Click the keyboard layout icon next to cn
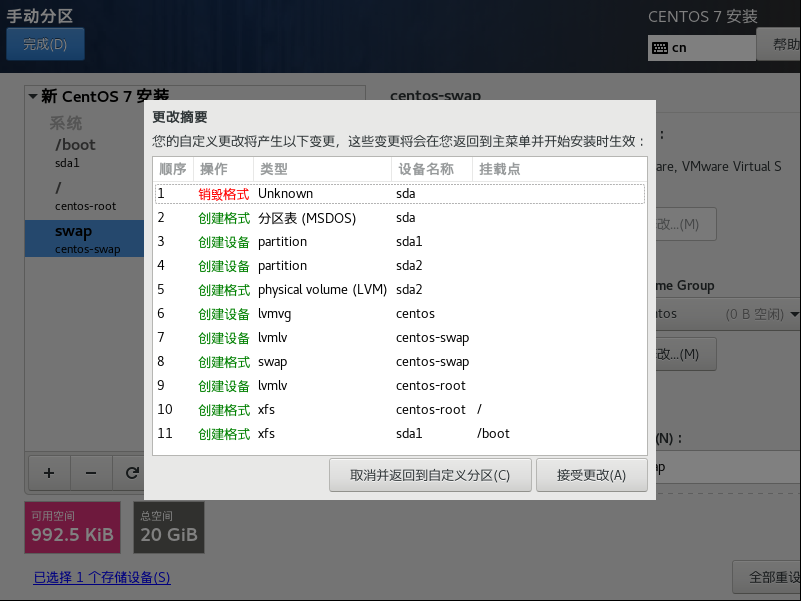801x601 pixels. click(x=659, y=48)
